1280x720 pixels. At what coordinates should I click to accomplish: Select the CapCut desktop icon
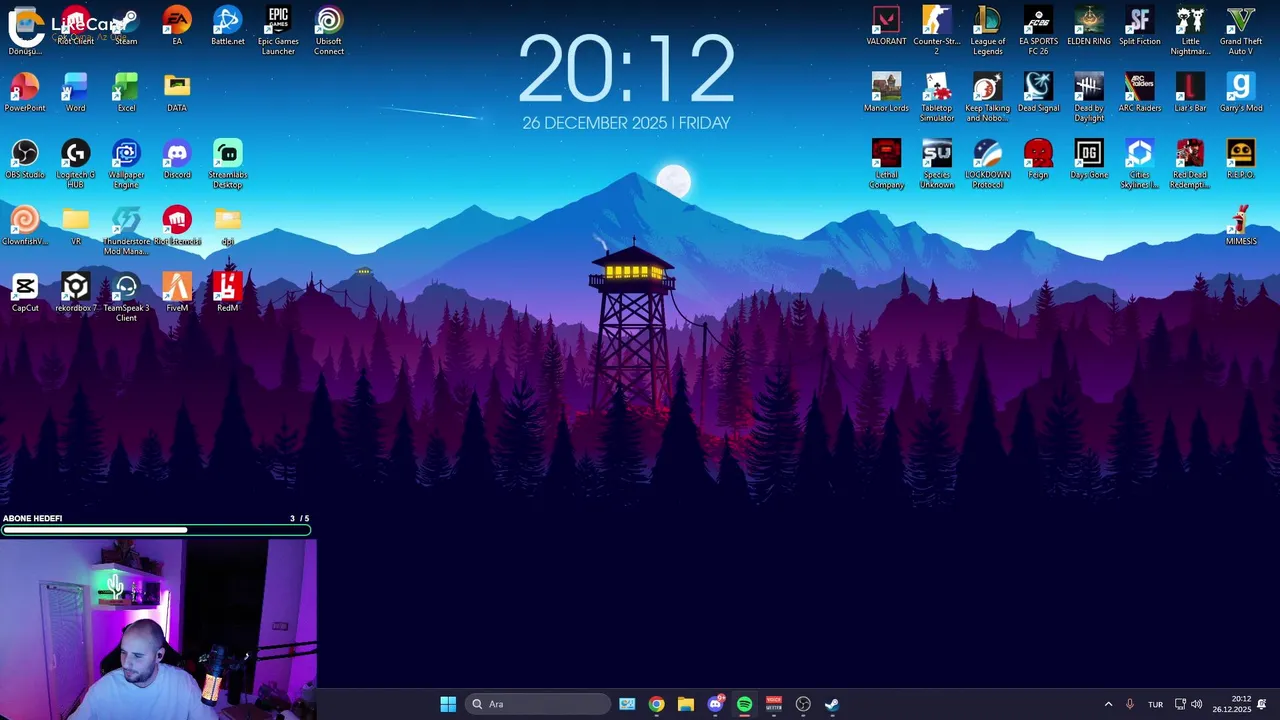point(25,292)
